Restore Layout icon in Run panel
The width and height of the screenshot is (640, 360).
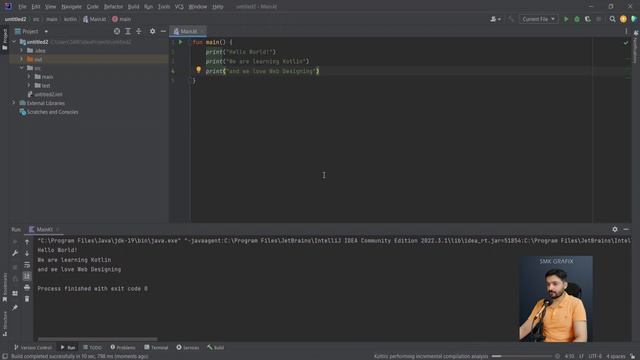[15, 293]
